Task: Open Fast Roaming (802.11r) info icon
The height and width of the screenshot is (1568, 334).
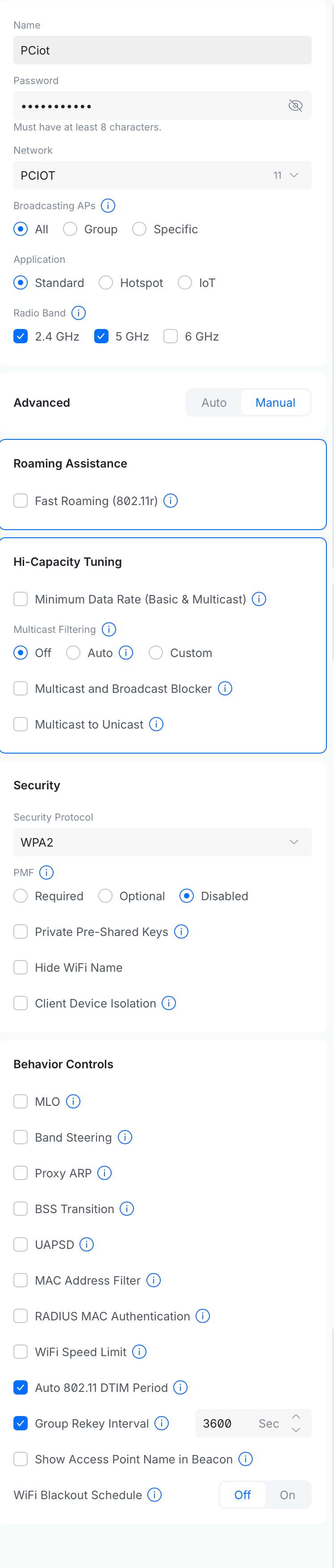Action: [171, 501]
